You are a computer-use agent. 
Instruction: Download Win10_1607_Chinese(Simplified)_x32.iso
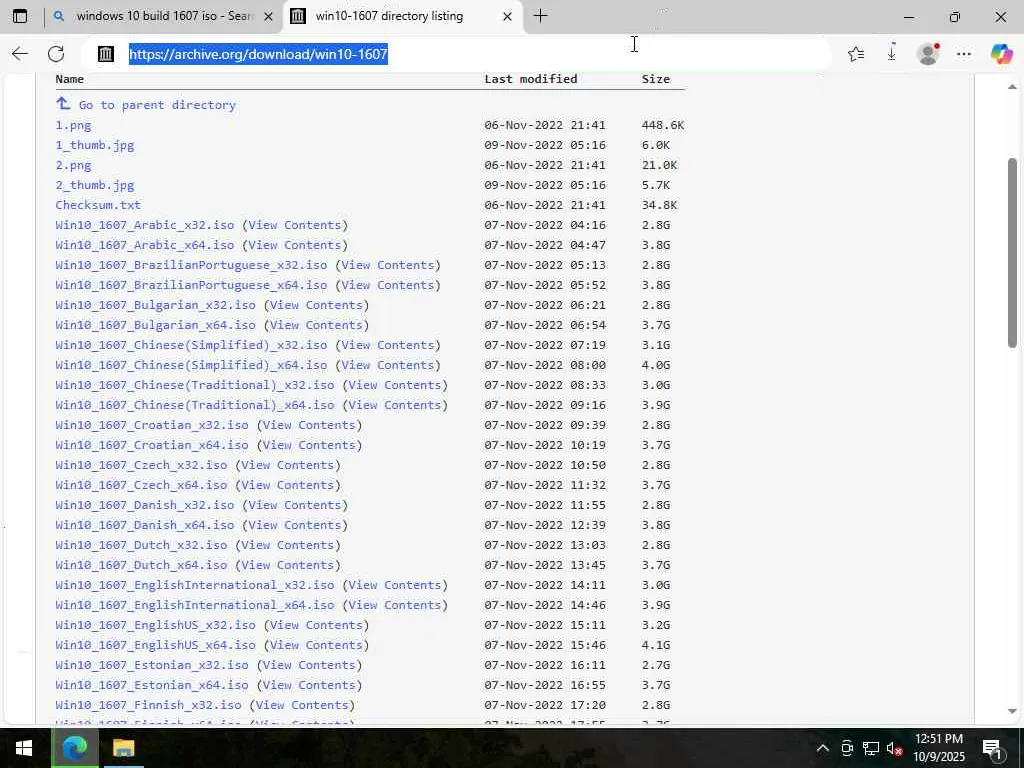pyautogui.click(x=191, y=345)
